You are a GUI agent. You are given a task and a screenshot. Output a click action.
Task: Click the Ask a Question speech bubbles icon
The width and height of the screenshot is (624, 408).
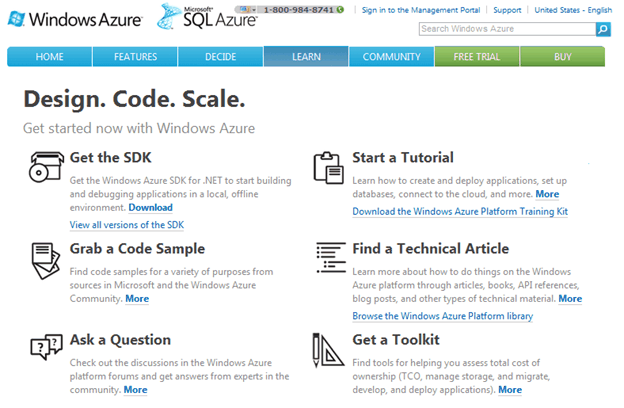click(47, 347)
